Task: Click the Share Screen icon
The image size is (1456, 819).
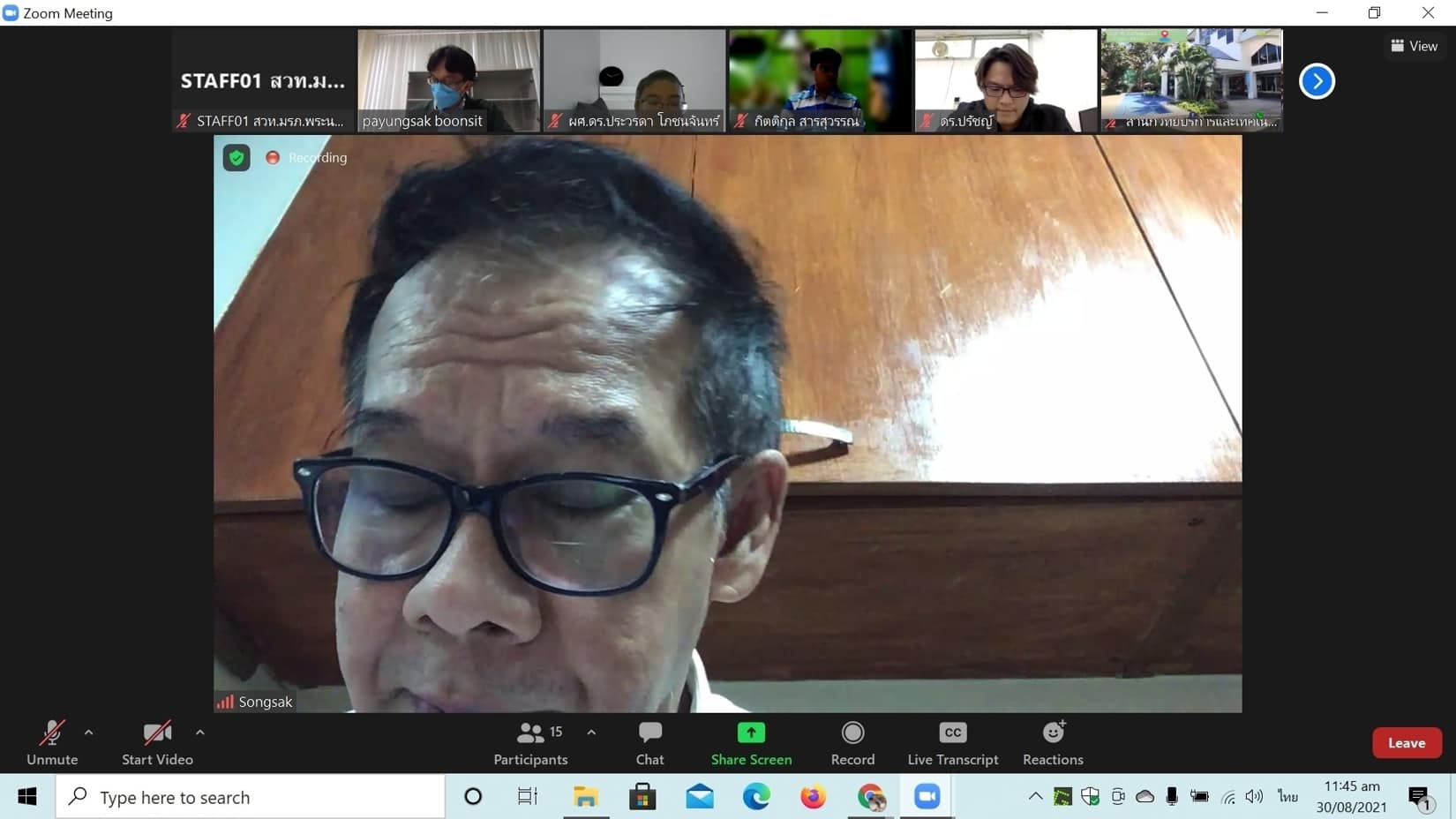Action: (x=751, y=733)
